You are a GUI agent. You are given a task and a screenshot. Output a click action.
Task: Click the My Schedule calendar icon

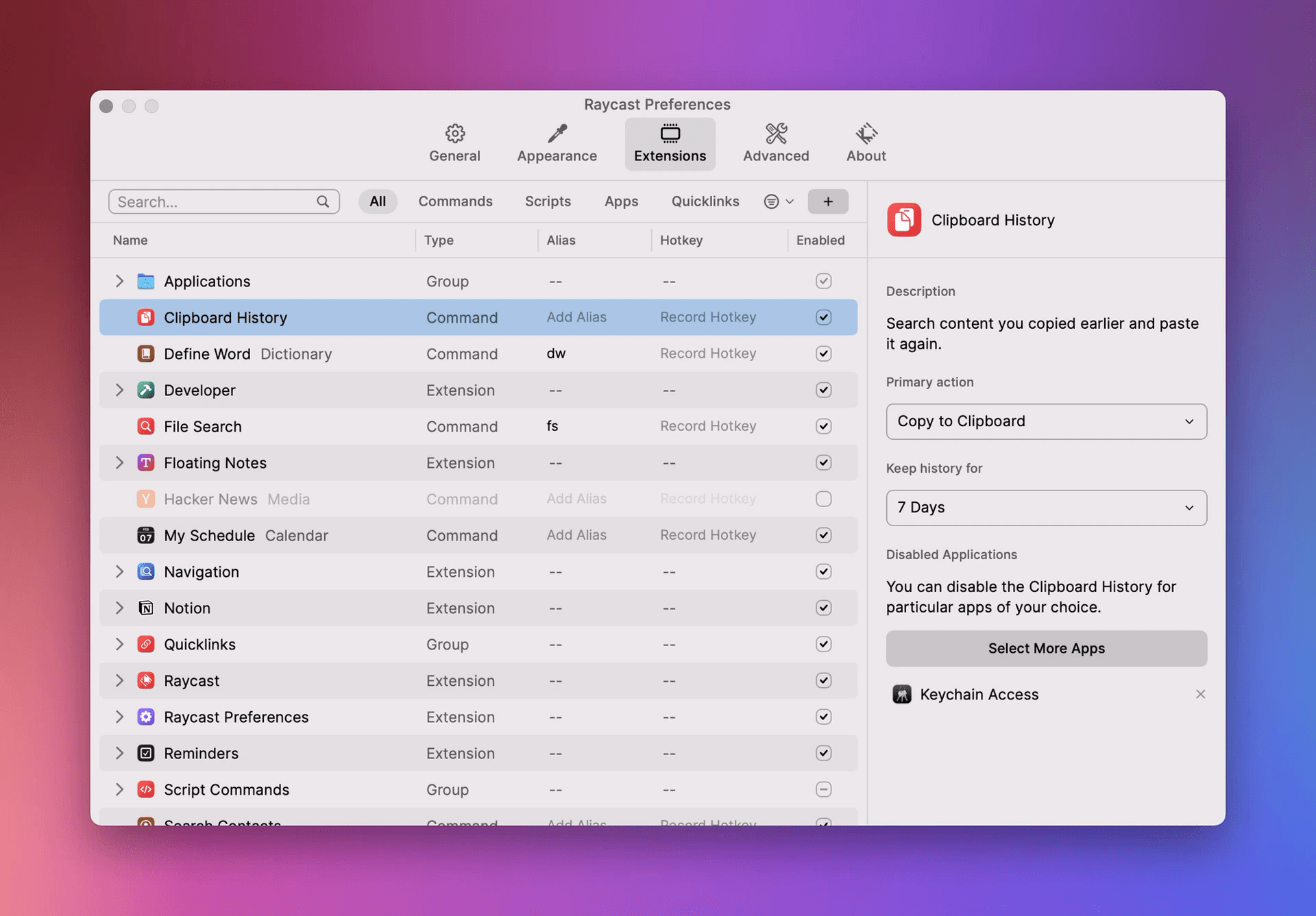click(x=146, y=535)
